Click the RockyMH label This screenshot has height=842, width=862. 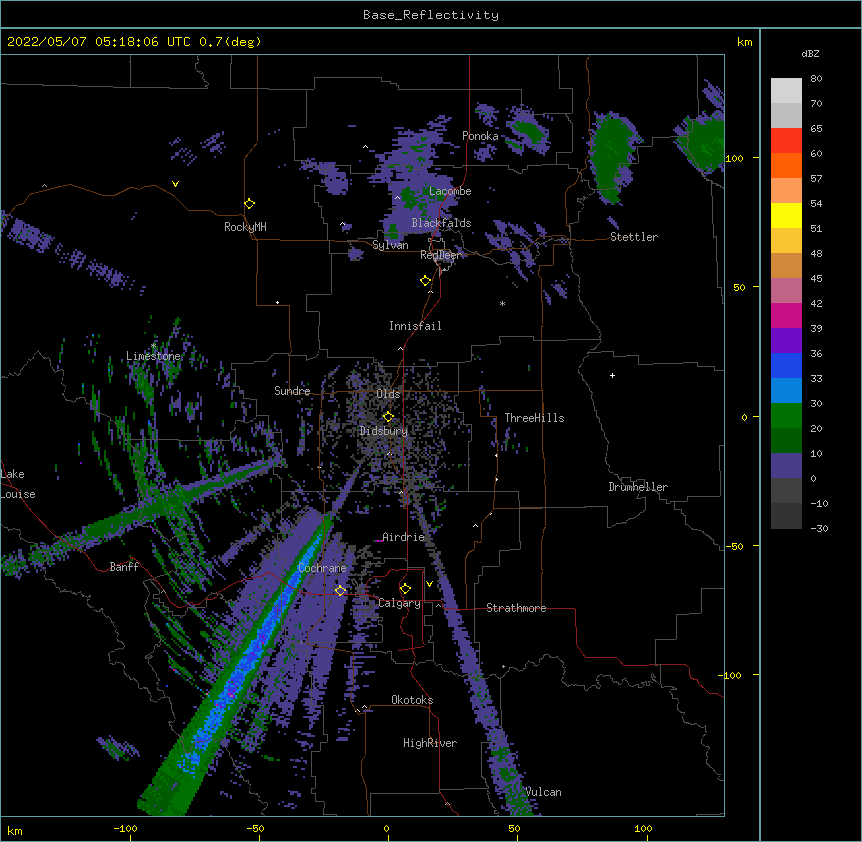(245, 227)
